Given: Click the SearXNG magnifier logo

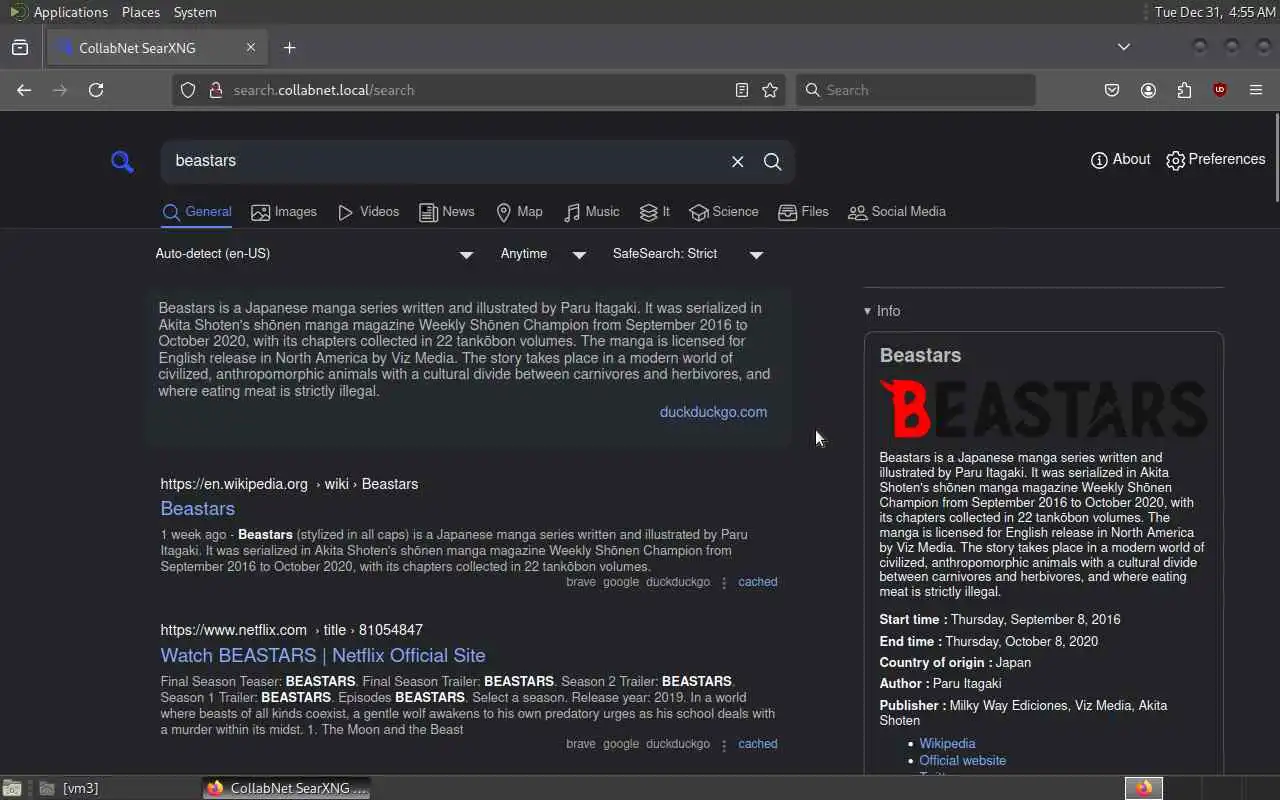Looking at the screenshot, I should 122,161.
